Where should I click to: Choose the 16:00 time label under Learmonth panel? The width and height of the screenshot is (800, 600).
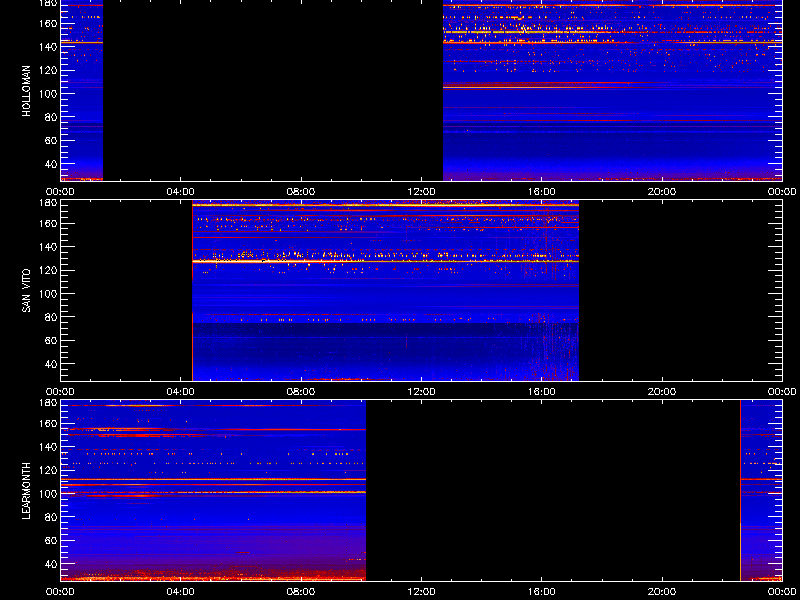[542, 592]
